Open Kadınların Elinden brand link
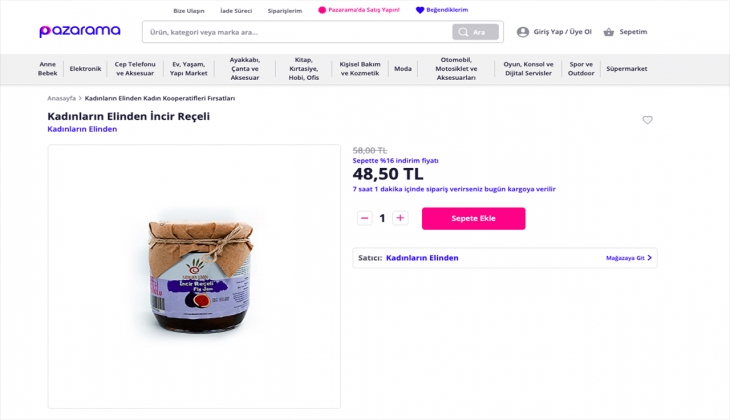Image resolution: width=730 pixels, height=420 pixels. click(x=82, y=129)
